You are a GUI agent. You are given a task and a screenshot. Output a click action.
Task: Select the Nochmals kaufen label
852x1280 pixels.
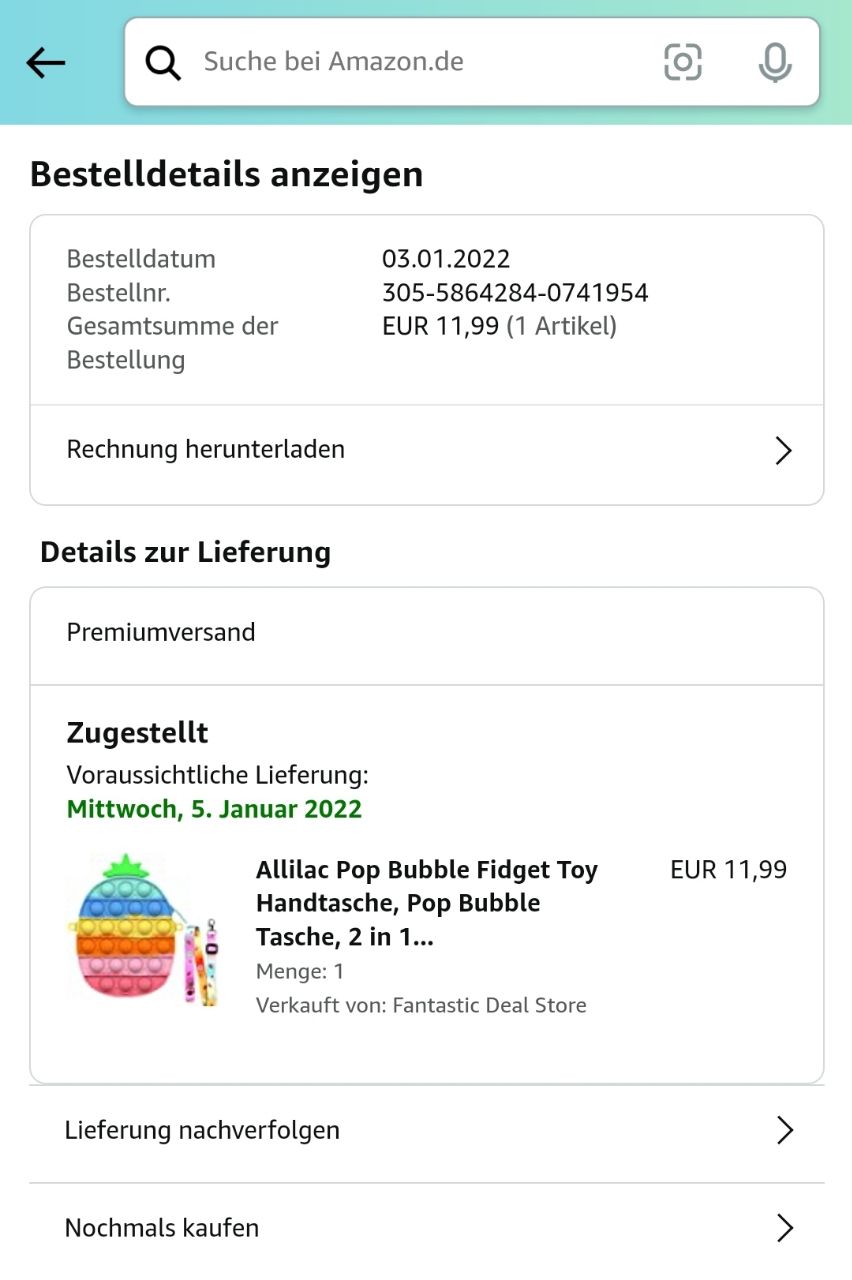(162, 1228)
